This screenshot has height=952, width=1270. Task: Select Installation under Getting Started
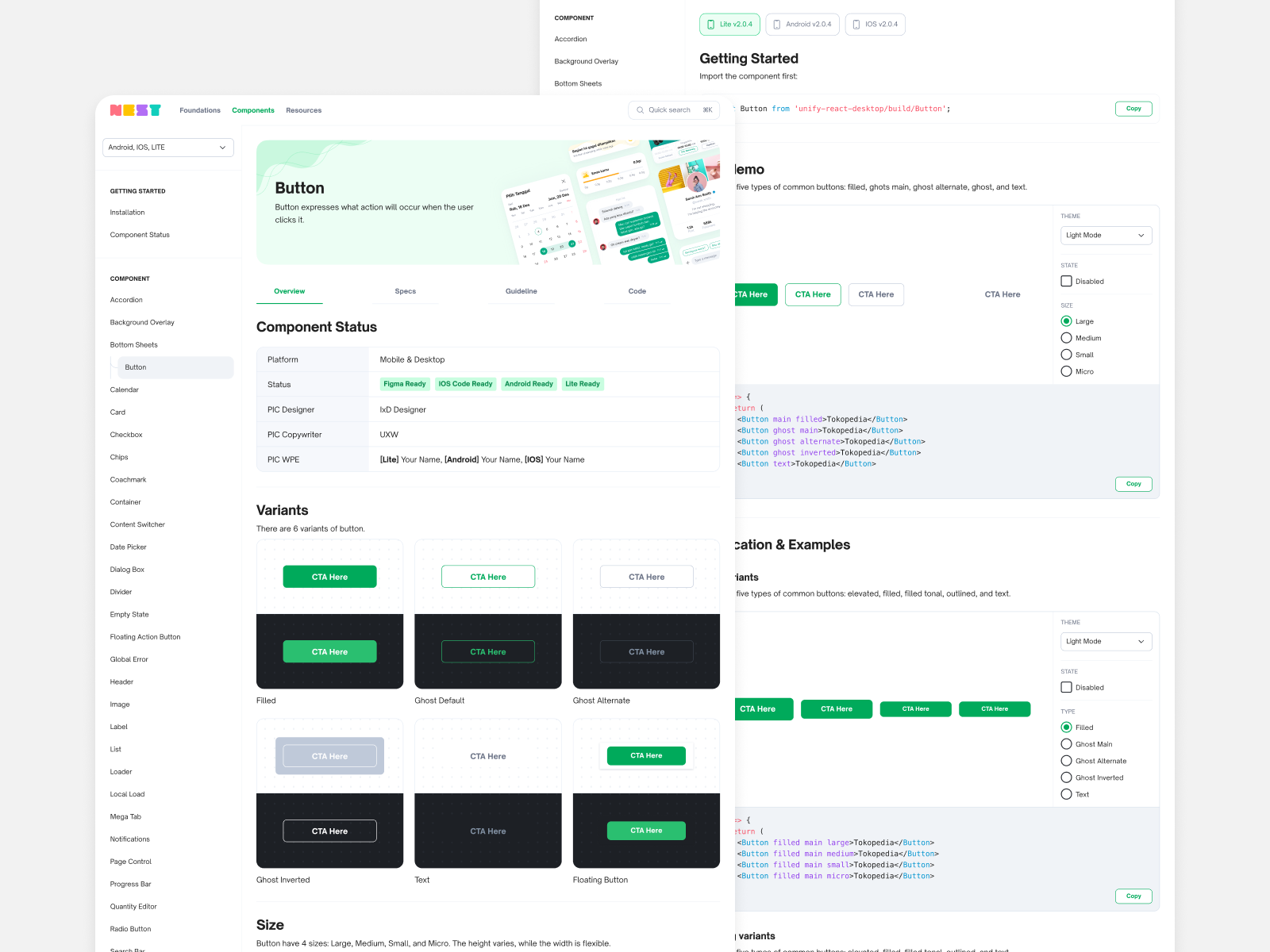[127, 212]
